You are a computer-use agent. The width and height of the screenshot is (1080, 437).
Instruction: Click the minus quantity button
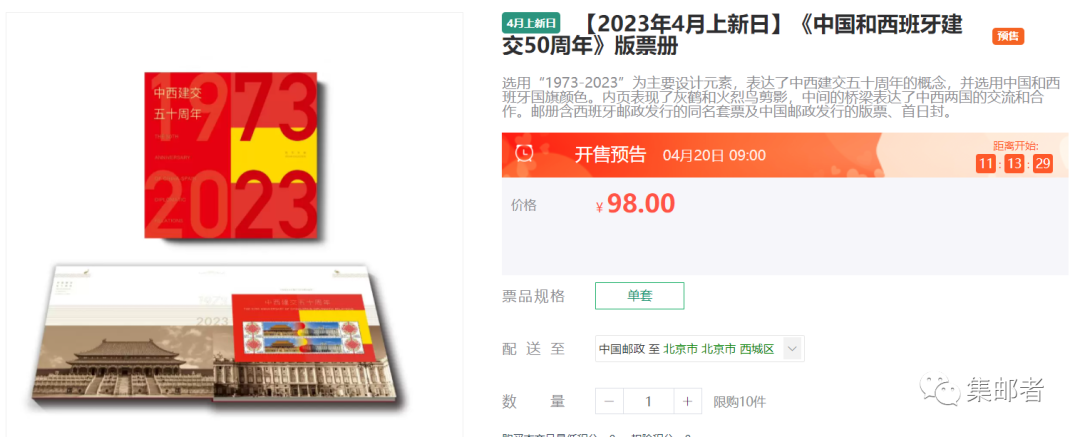609,401
